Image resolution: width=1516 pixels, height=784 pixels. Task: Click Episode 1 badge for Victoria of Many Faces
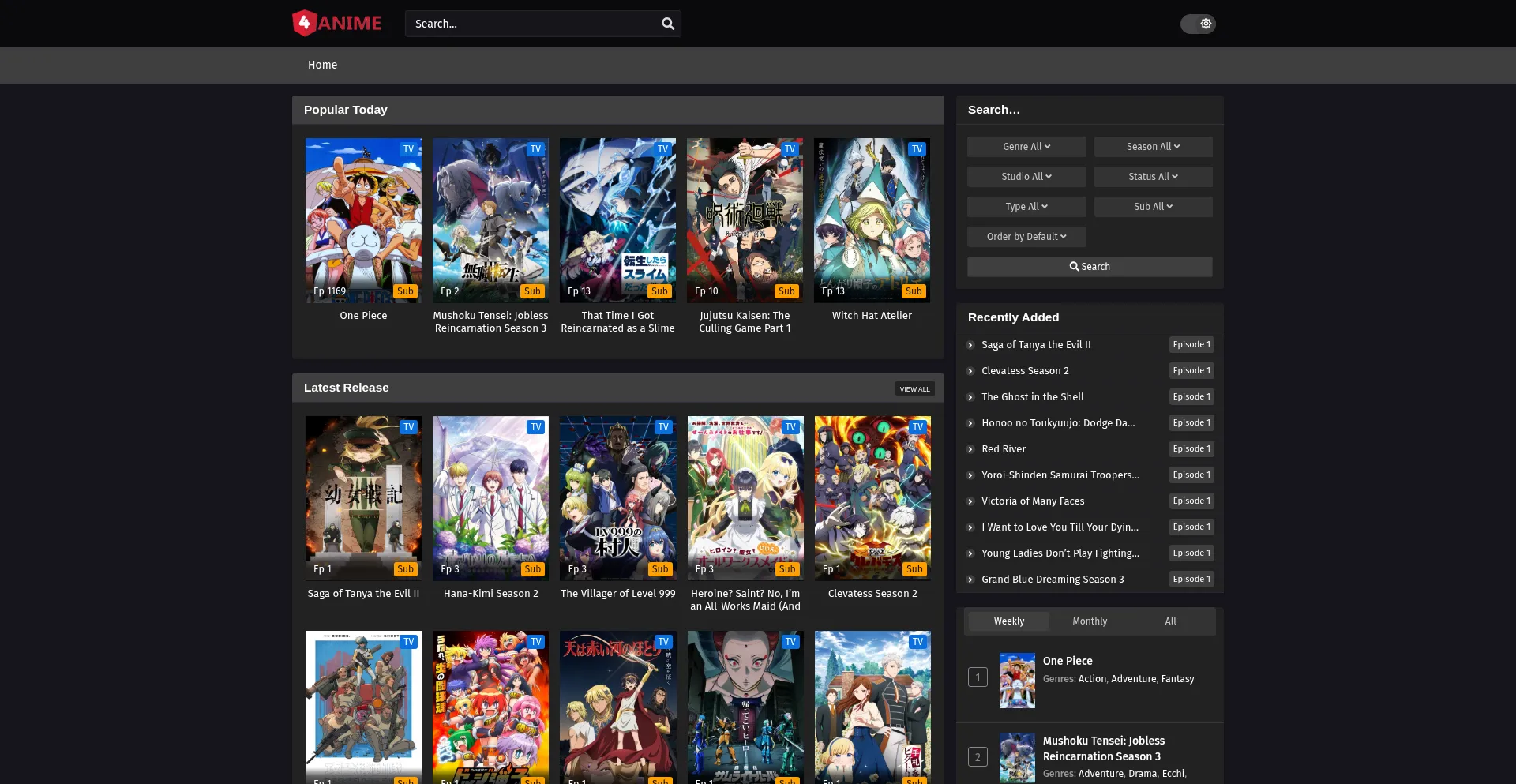click(1191, 501)
